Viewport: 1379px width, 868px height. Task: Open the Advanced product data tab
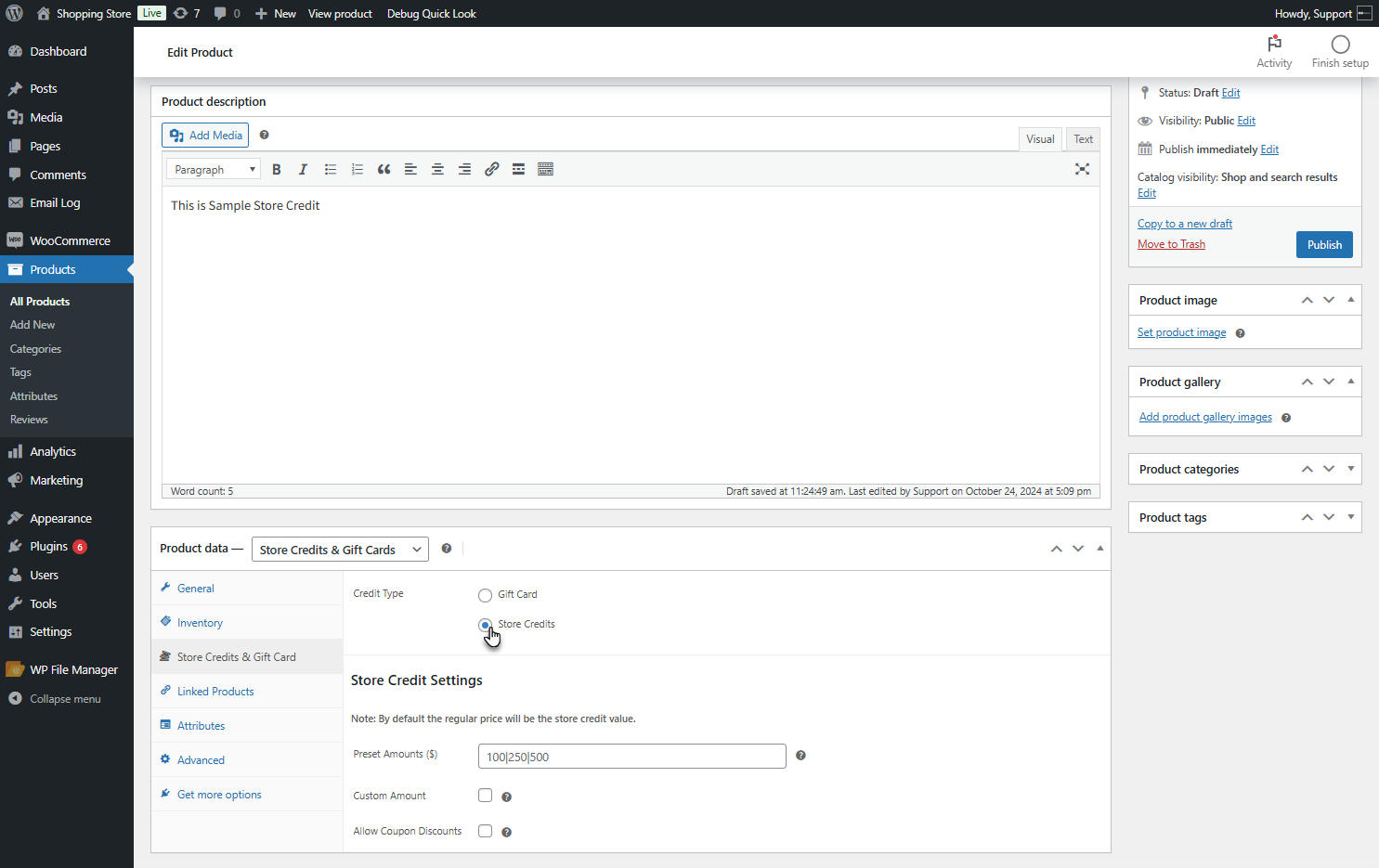pyautogui.click(x=247, y=760)
